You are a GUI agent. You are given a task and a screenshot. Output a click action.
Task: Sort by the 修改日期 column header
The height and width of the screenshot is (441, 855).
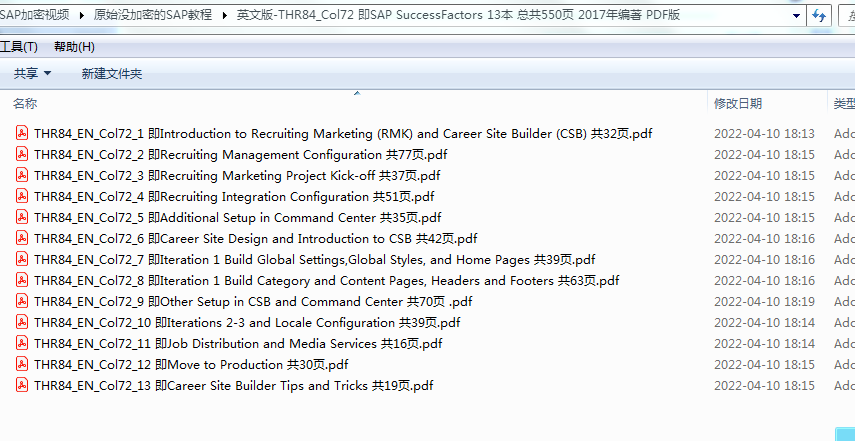coord(738,104)
